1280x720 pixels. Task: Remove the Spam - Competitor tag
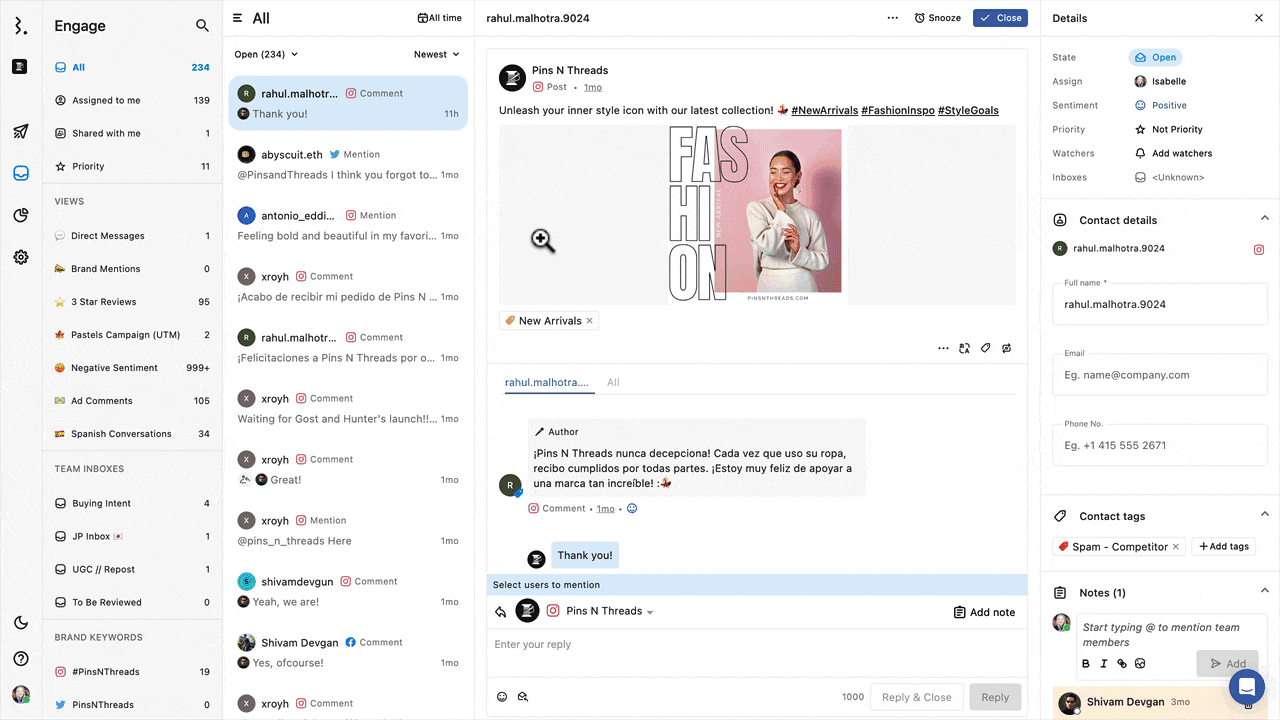(1176, 547)
